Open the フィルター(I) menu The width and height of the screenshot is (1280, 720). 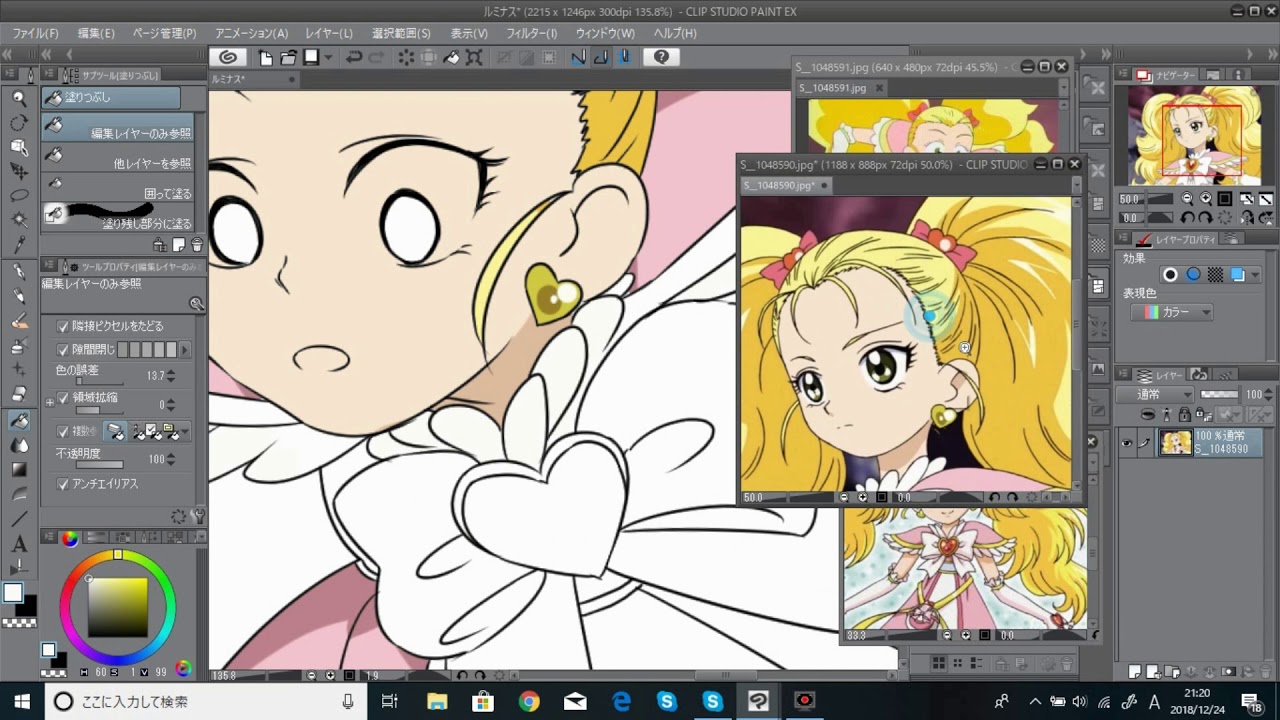point(531,33)
